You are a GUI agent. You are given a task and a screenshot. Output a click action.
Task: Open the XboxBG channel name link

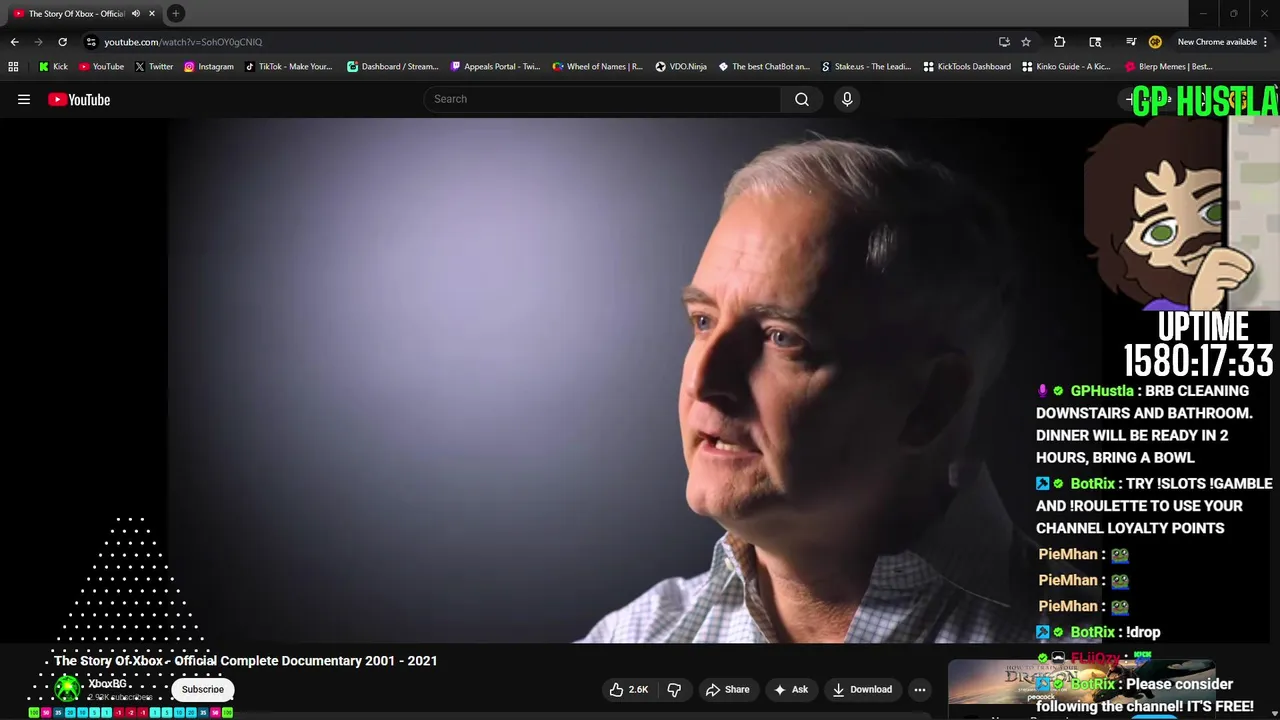click(107, 684)
